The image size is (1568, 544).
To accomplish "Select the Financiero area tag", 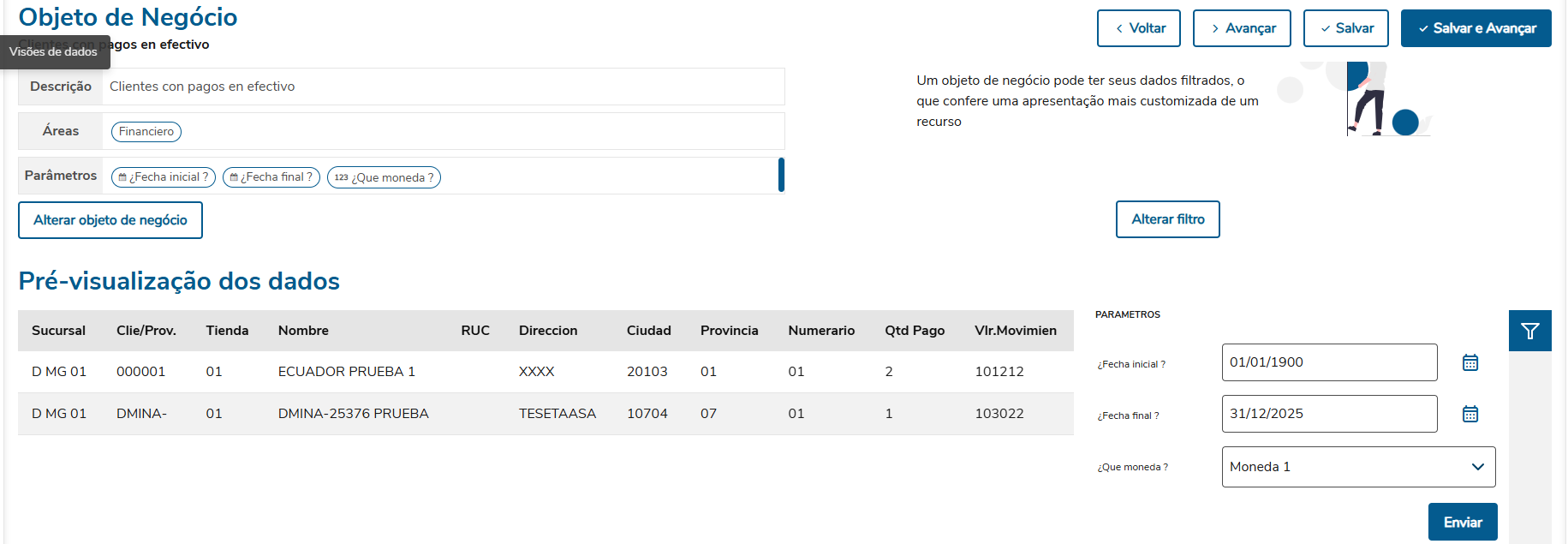I will pos(146,132).
